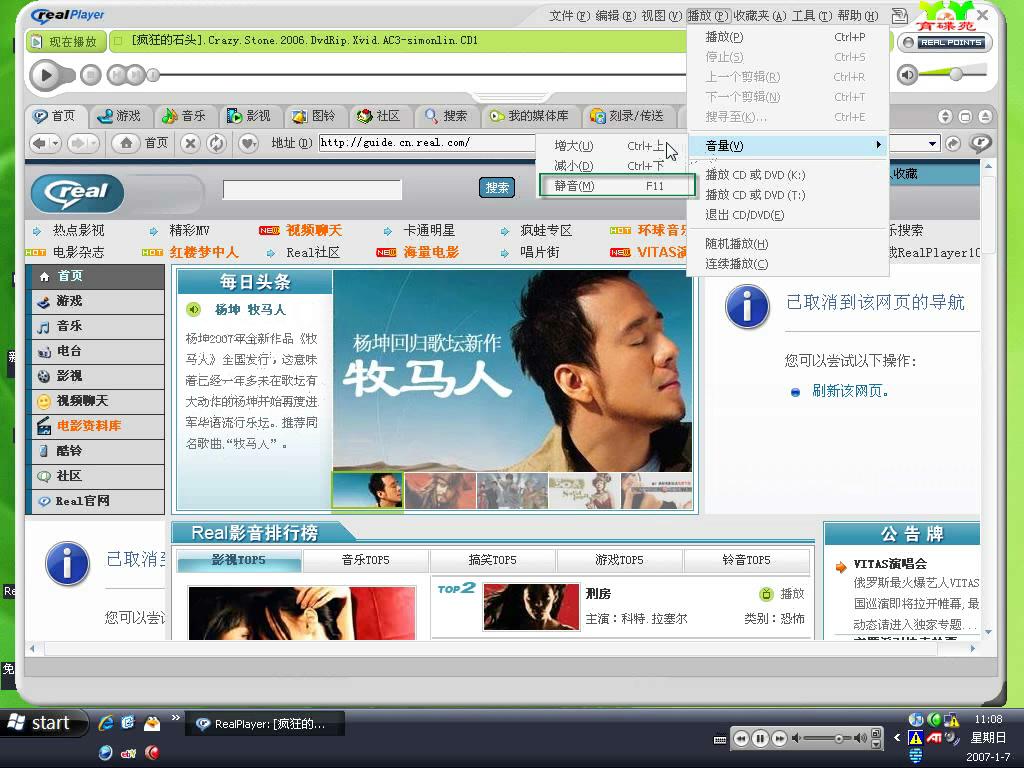Open the 刻录/传送 tab
The width and height of the screenshot is (1024, 768).
627,116
